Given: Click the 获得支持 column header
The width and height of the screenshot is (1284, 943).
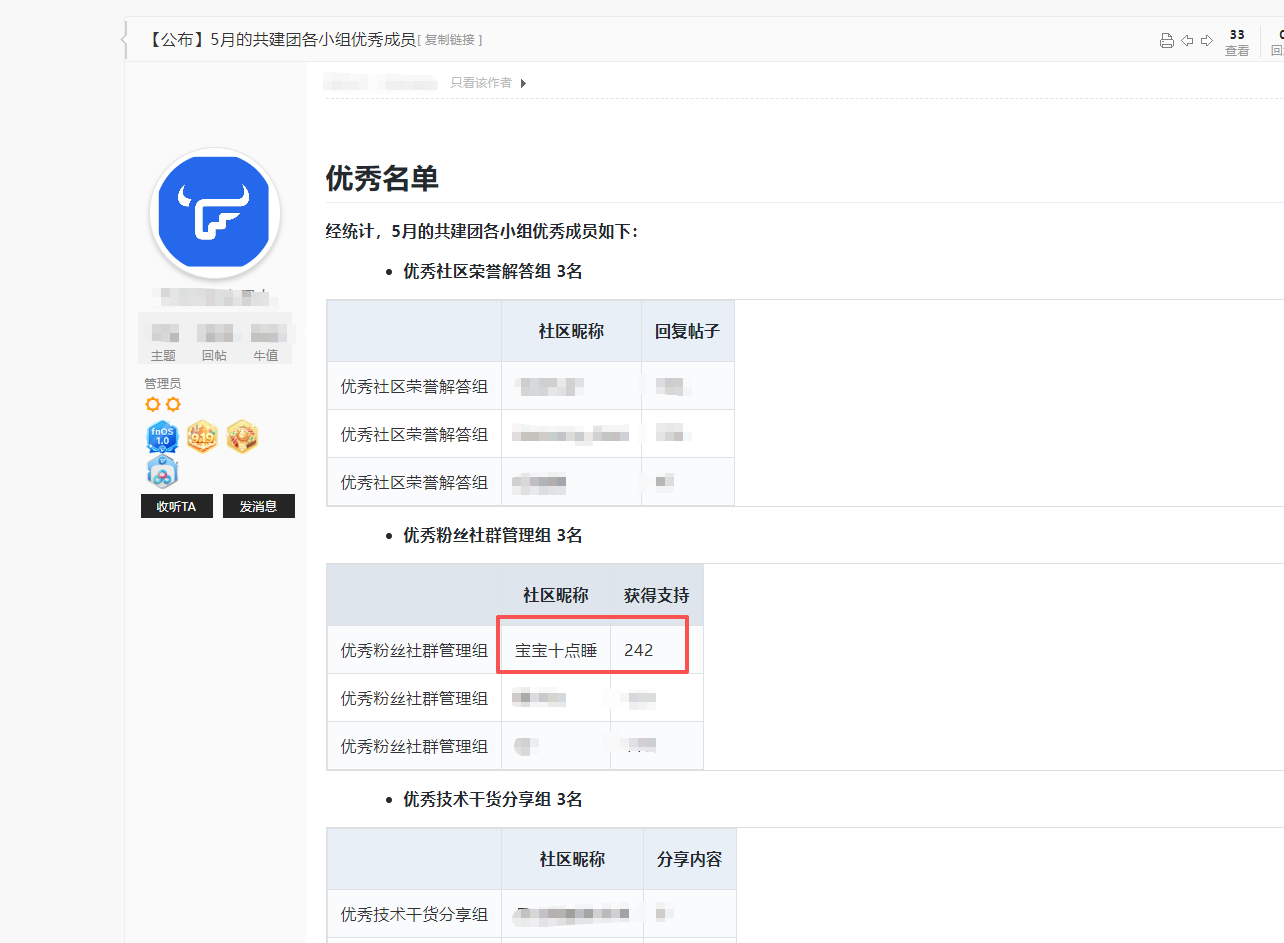Looking at the screenshot, I should point(657,595).
